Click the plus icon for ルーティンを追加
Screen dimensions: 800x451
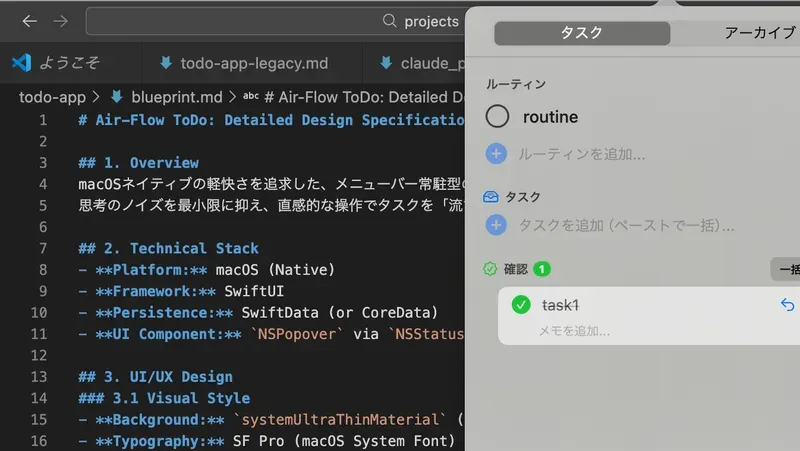point(496,154)
